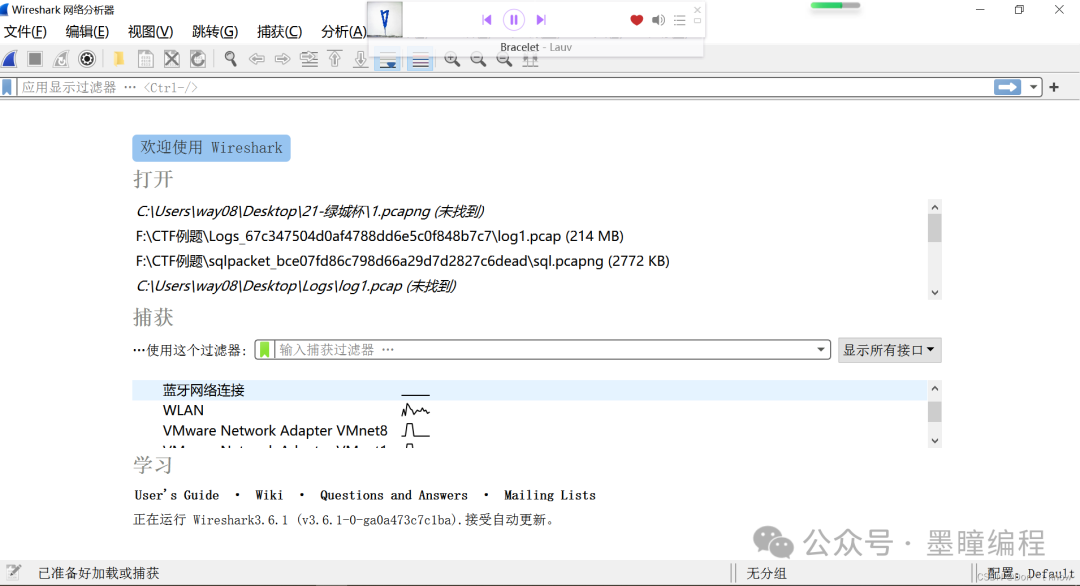Reset packet text to normal size
Image resolution: width=1080 pixels, height=586 pixels.
coord(504,60)
